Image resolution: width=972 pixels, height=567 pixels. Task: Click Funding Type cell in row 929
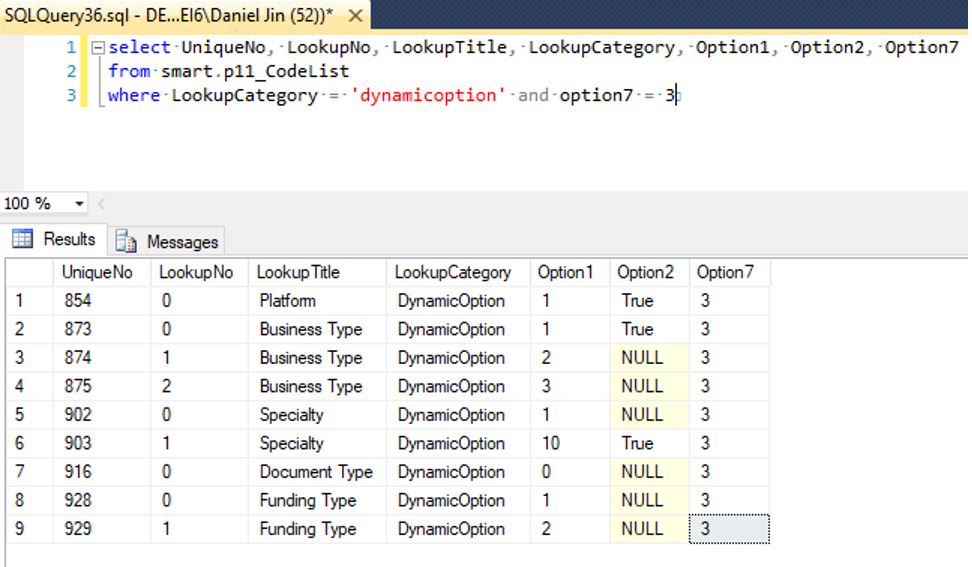[x=317, y=529]
